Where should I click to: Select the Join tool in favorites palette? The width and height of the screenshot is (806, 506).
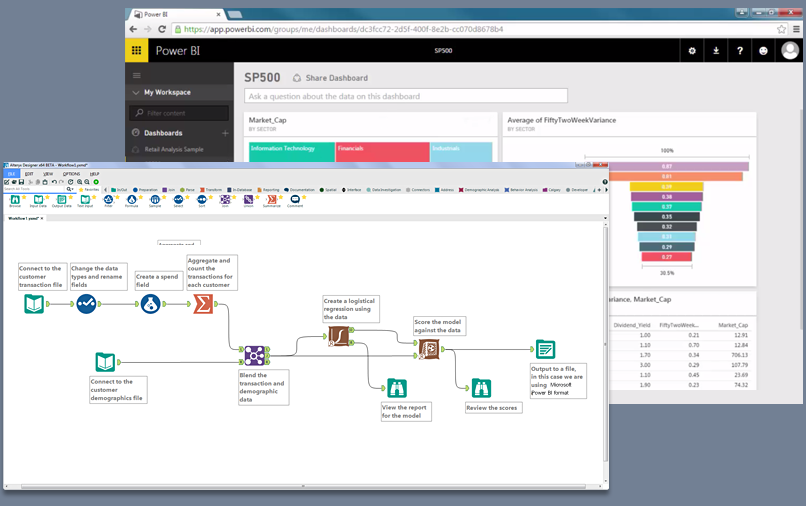[225, 200]
